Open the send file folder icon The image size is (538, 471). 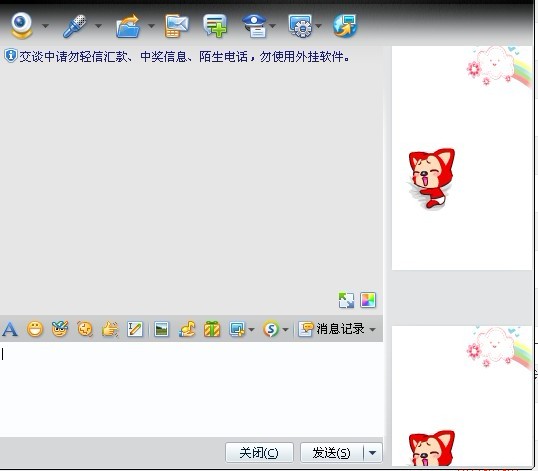tap(128, 26)
